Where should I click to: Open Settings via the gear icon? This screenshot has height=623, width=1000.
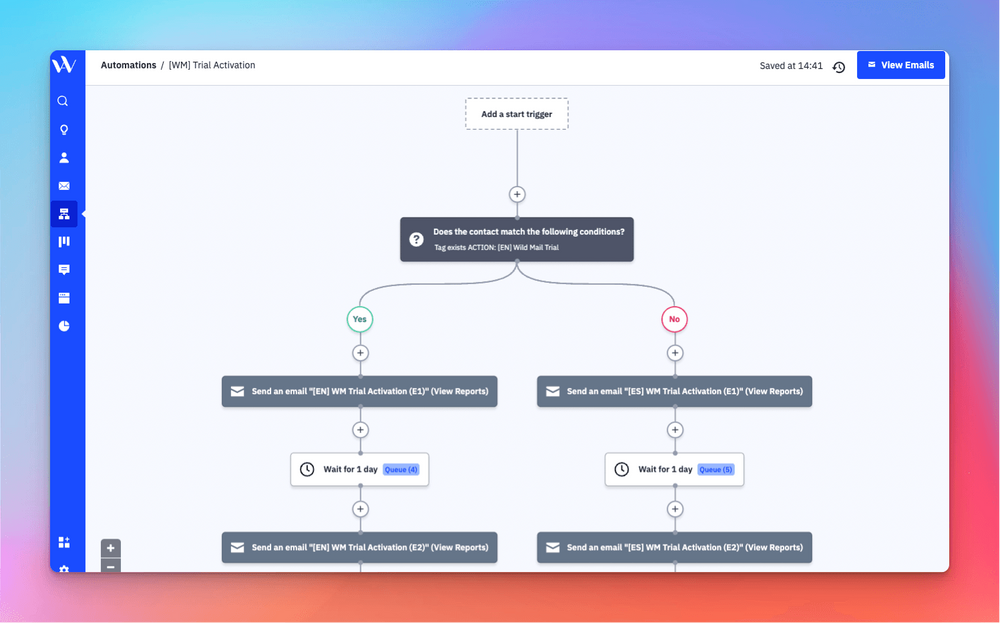(x=63, y=570)
